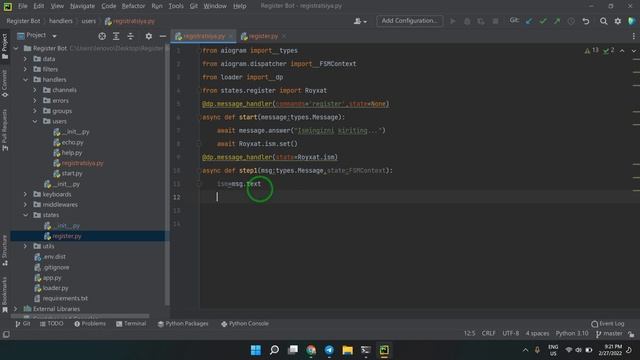640x360 pixels.
Task: Click the Debug bug icon in toolbar
Action: 467,21
